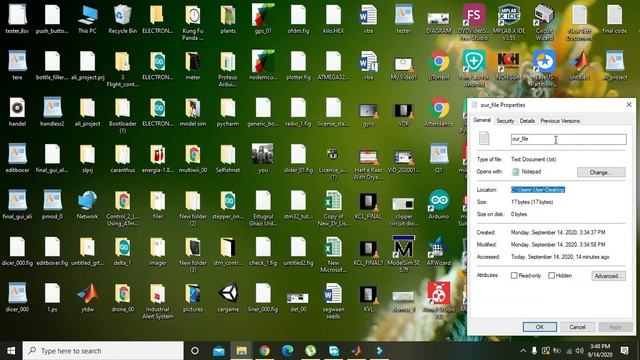Image resolution: width=640 pixels, height=360 pixels.
Task: Open the Previous Versions tab
Action: (560, 121)
